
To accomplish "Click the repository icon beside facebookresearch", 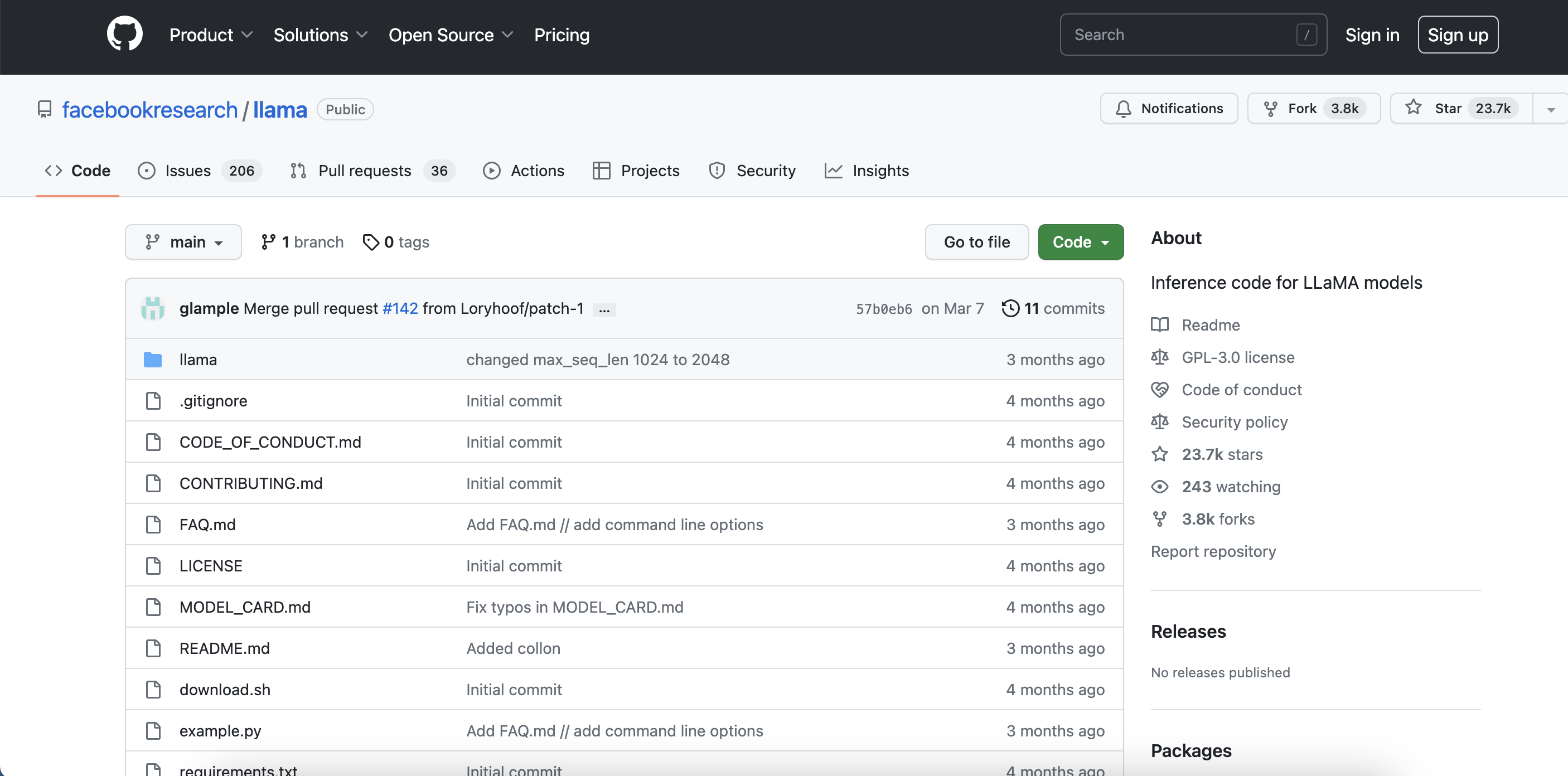I will pyautogui.click(x=45, y=110).
